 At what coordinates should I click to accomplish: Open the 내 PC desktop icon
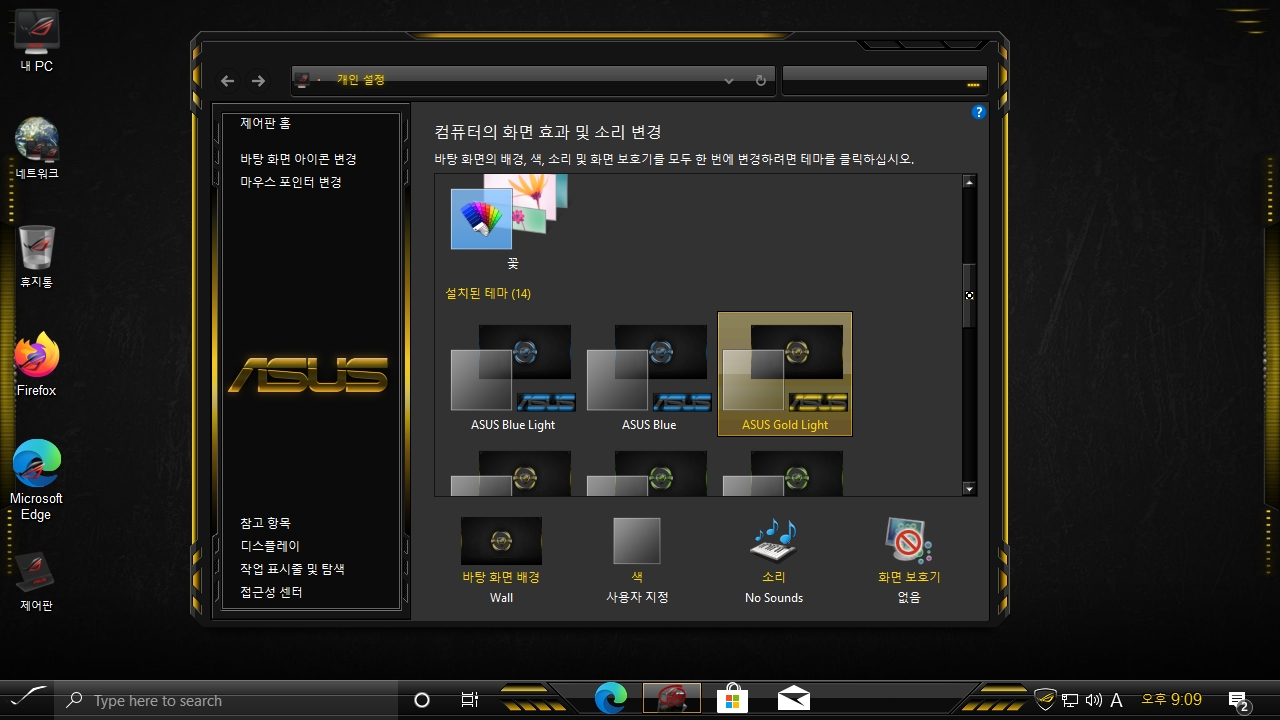tap(37, 42)
